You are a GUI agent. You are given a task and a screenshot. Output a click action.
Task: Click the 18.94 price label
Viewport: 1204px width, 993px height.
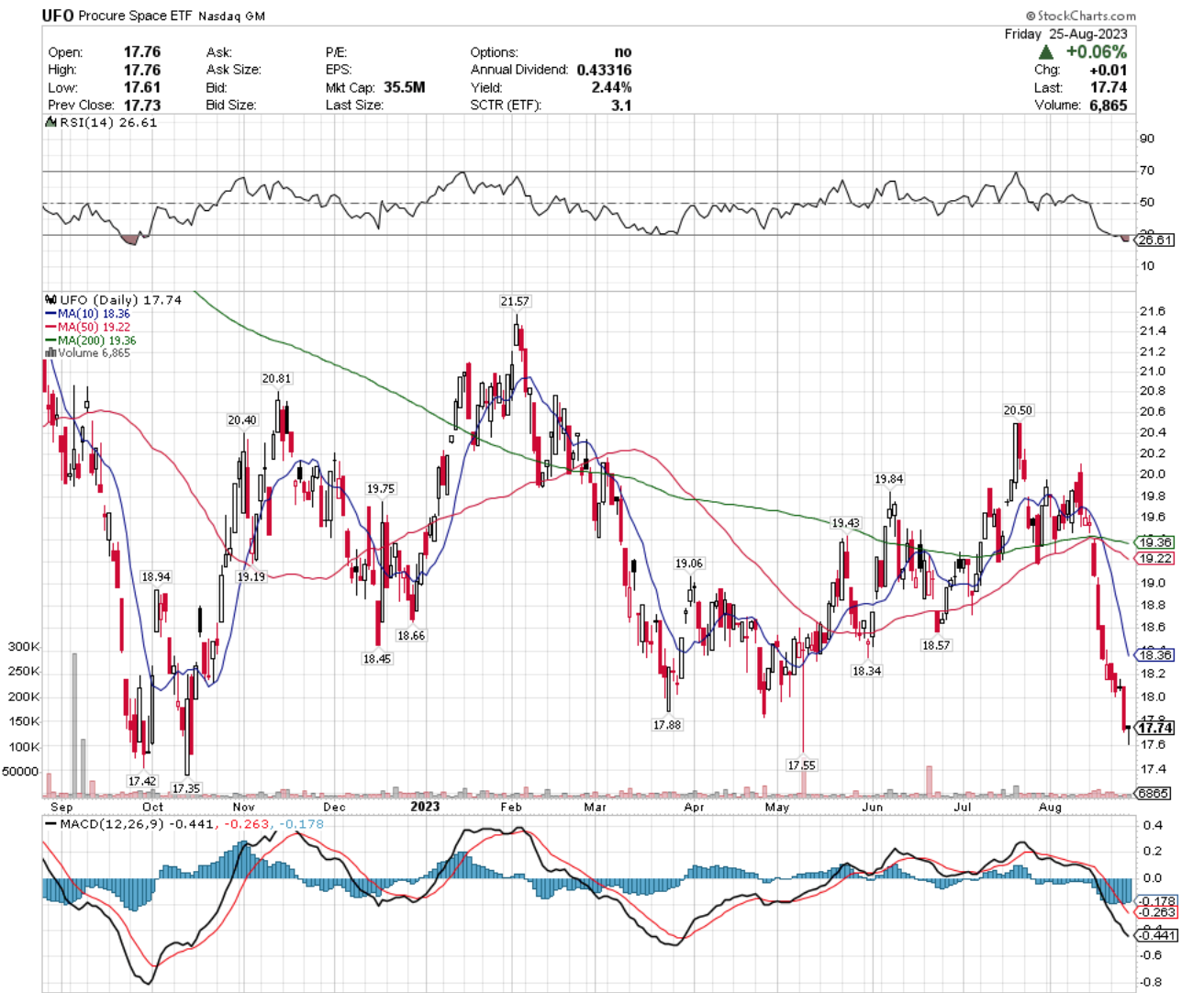(156, 577)
